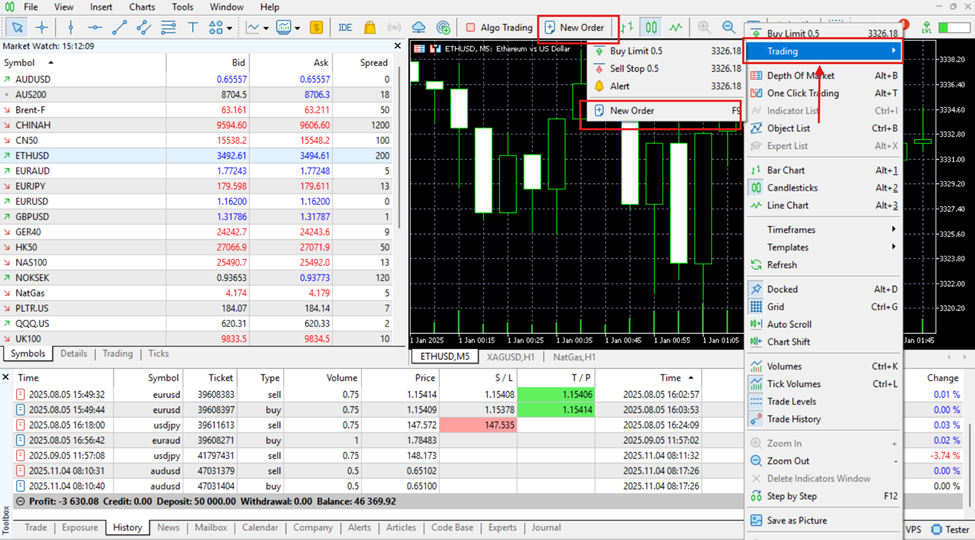975x540 pixels.
Task: Click the New Order toolbar button
Action: [574, 27]
